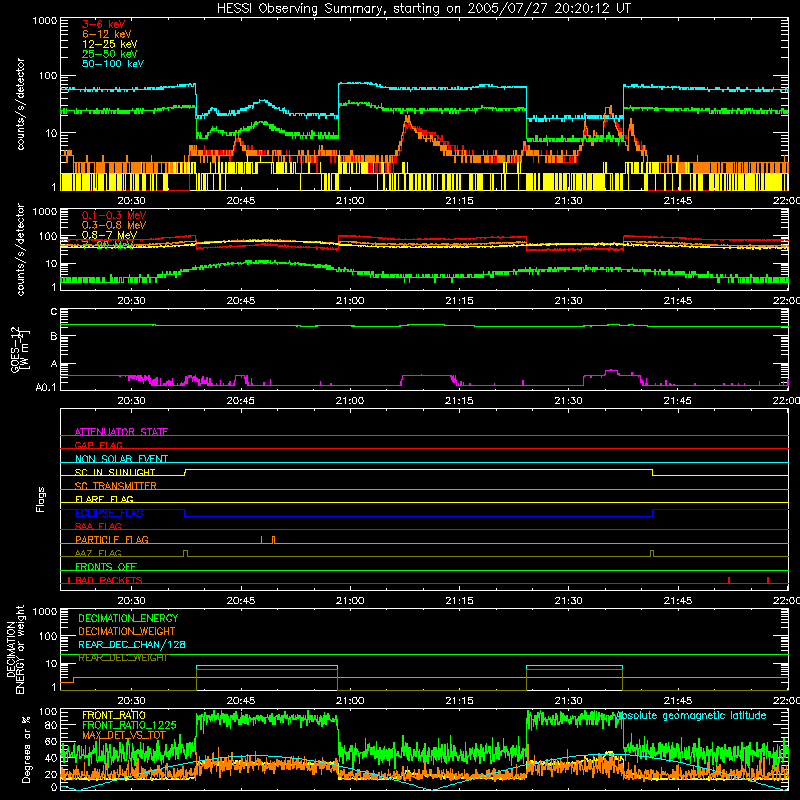Select the NON_SOLAR_EVENT flag label
The height and width of the screenshot is (800, 800).
[x=121, y=459]
